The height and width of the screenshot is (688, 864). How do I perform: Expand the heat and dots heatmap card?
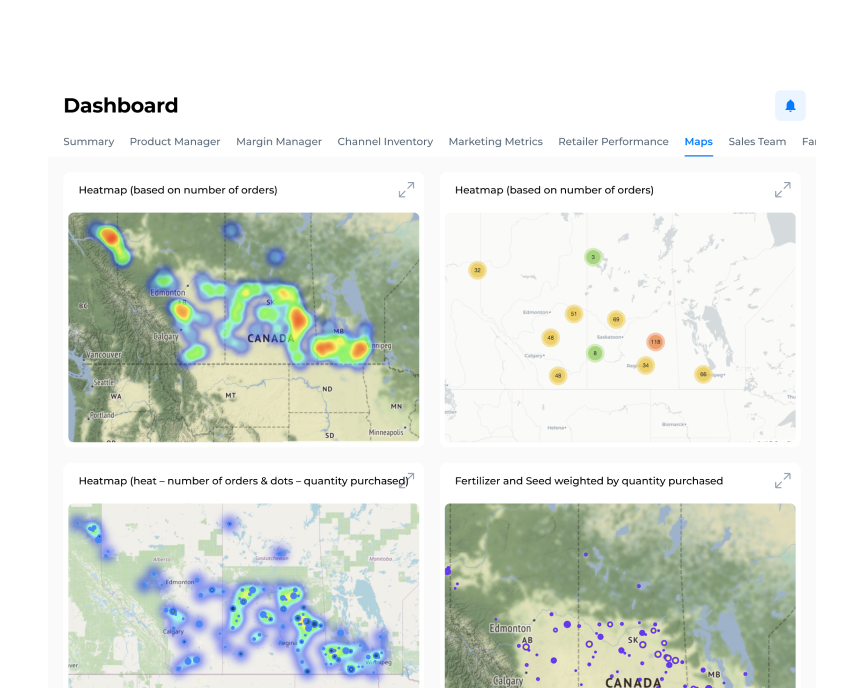[408, 479]
